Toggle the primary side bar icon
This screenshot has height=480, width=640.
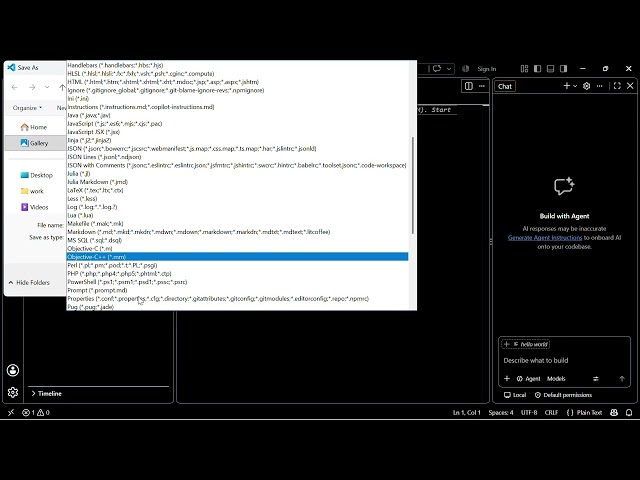[x=538, y=69]
